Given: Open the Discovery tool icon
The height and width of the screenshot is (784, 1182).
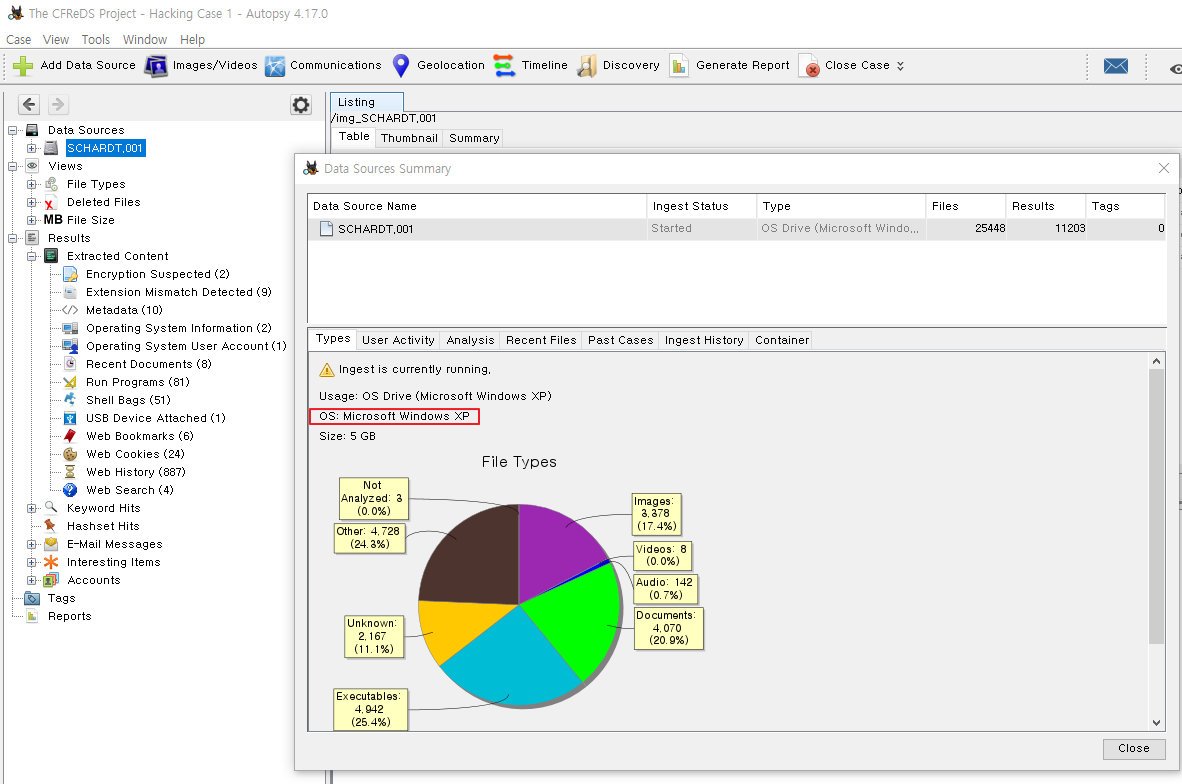Looking at the screenshot, I should click(586, 66).
